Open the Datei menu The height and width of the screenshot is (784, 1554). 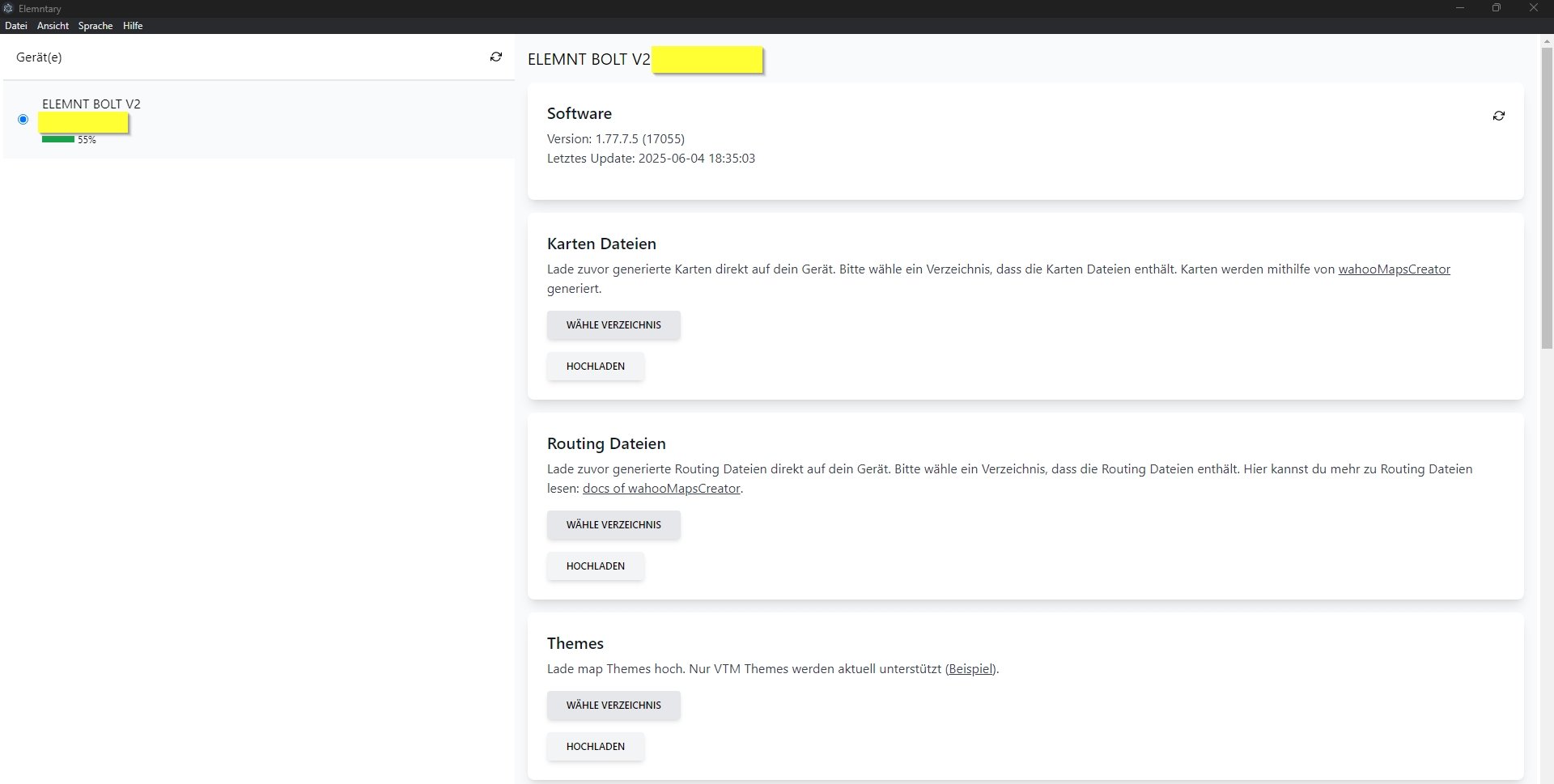tap(16, 26)
